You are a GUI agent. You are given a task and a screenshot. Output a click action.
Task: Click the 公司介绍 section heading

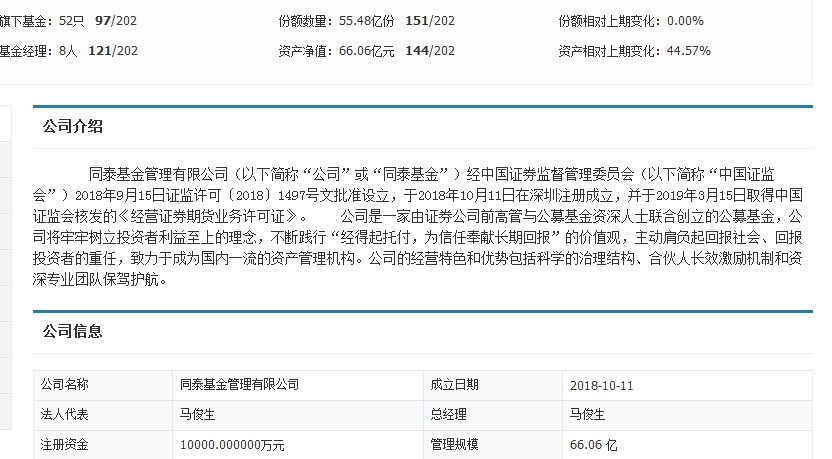coord(73,126)
